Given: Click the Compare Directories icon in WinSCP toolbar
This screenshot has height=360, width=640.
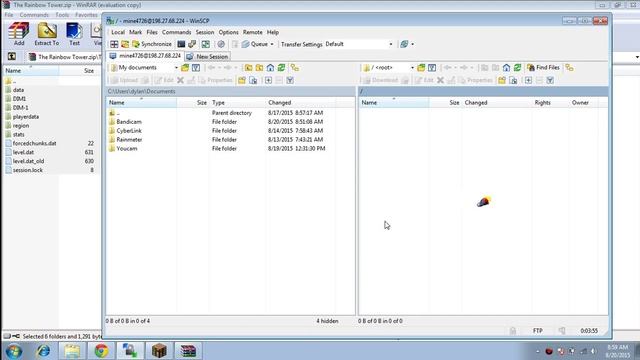Looking at the screenshot, I should click(x=114, y=44).
